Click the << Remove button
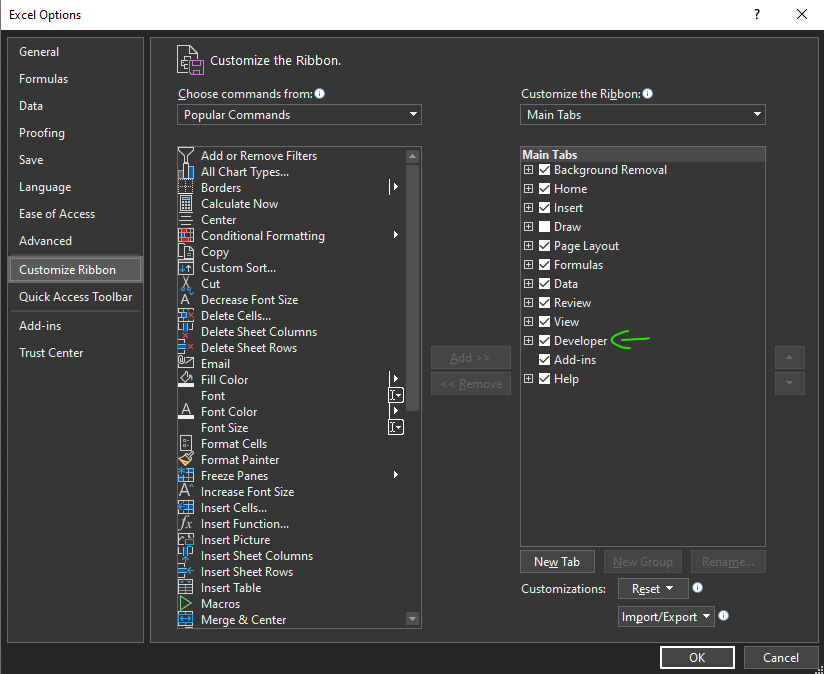Screen dimensions: 824x674 (x=470, y=384)
